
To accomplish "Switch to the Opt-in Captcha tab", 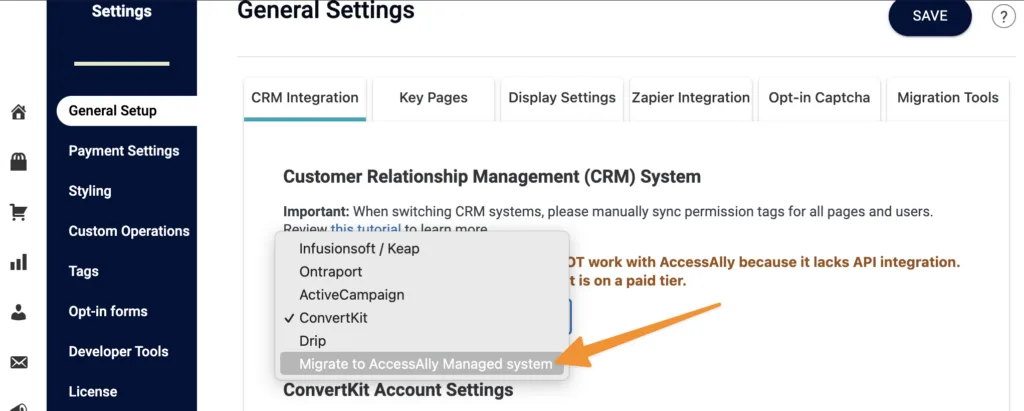I will coord(819,99).
